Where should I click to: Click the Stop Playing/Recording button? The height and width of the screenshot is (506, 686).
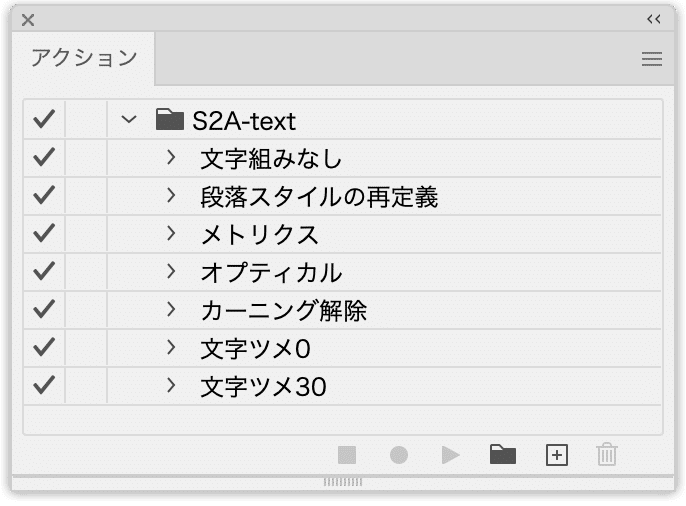(x=347, y=455)
